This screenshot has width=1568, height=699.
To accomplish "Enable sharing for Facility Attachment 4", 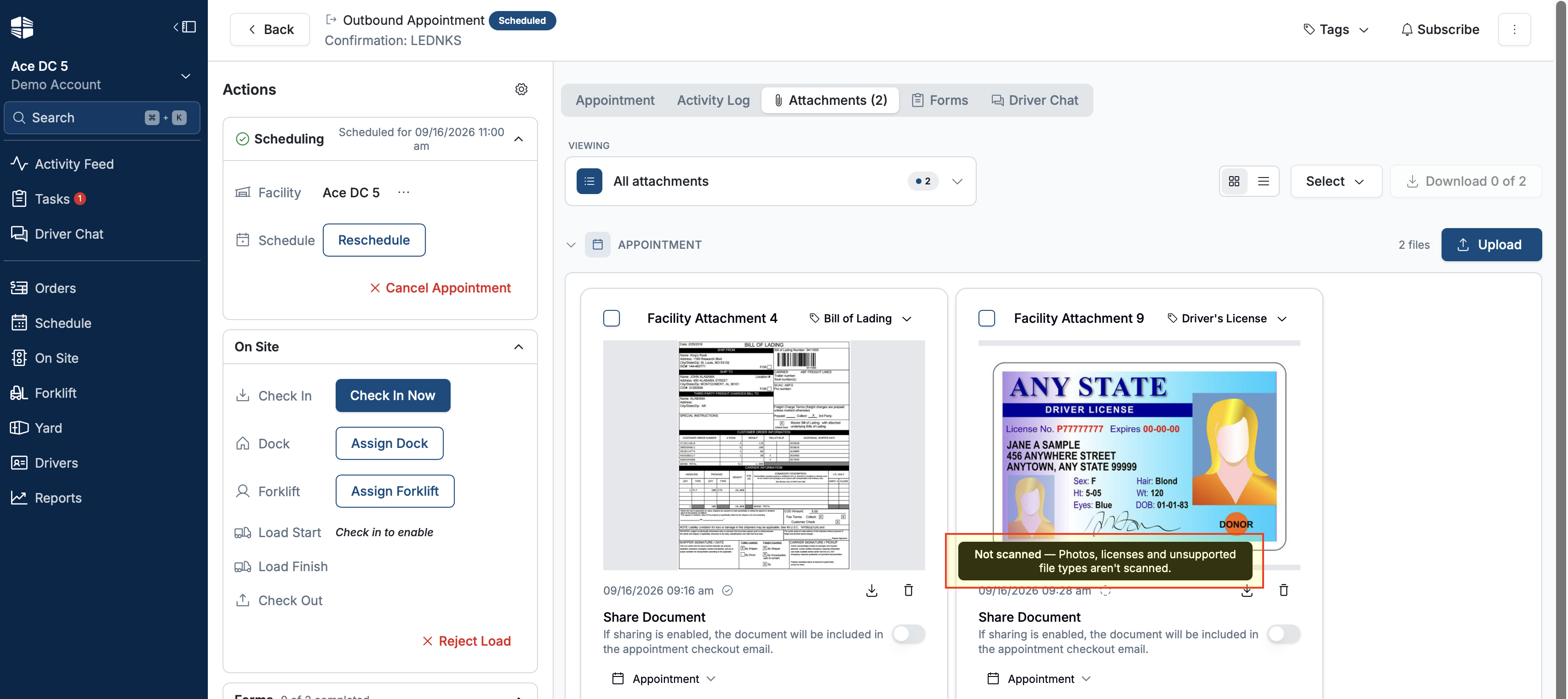I will coord(908,634).
